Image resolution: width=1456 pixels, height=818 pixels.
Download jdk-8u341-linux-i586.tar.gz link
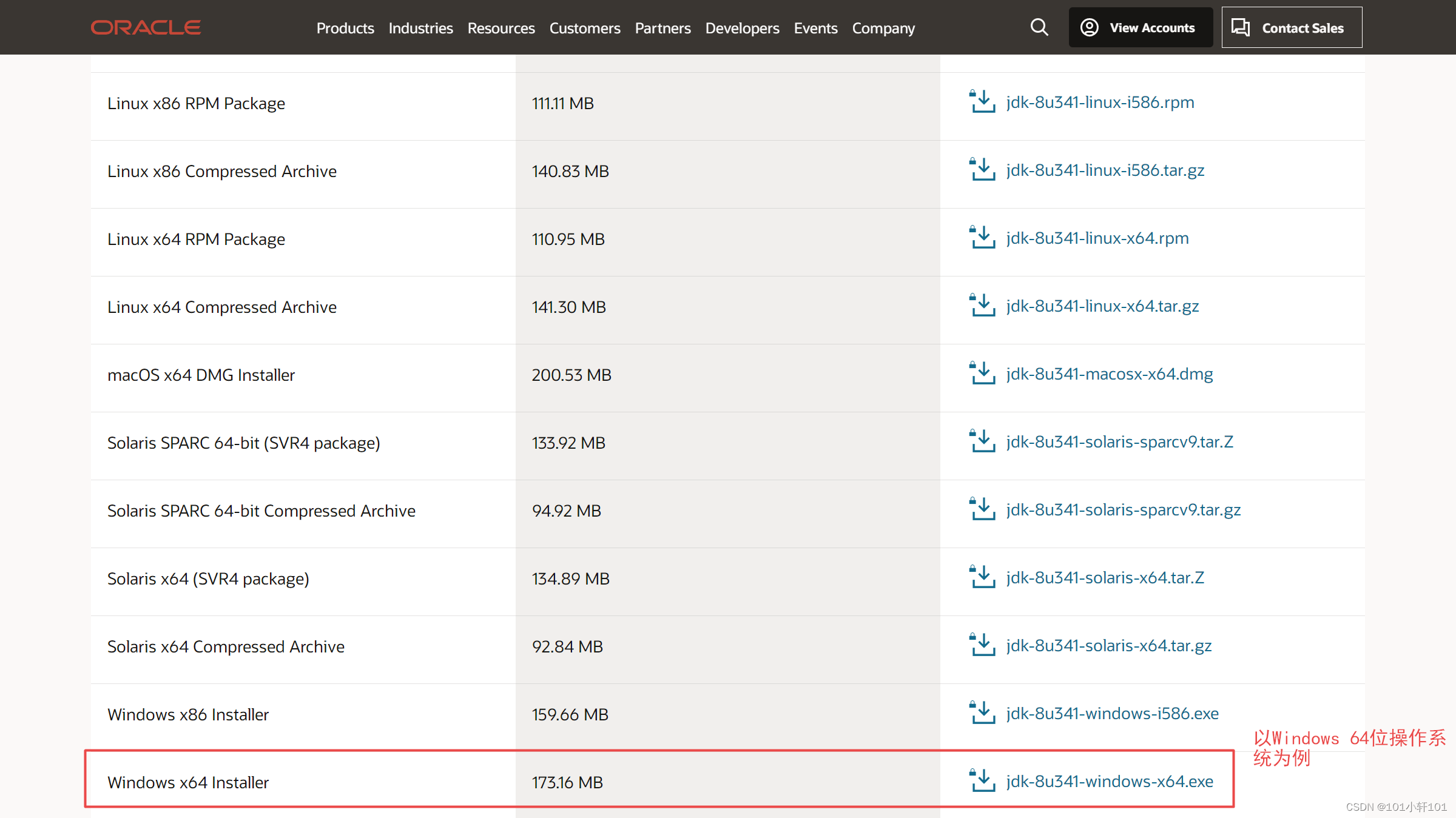pos(1105,170)
